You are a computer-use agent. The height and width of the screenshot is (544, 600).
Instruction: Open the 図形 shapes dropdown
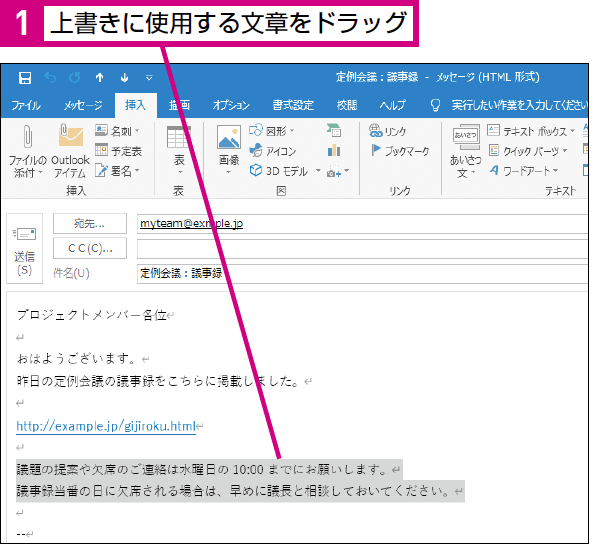272,131
